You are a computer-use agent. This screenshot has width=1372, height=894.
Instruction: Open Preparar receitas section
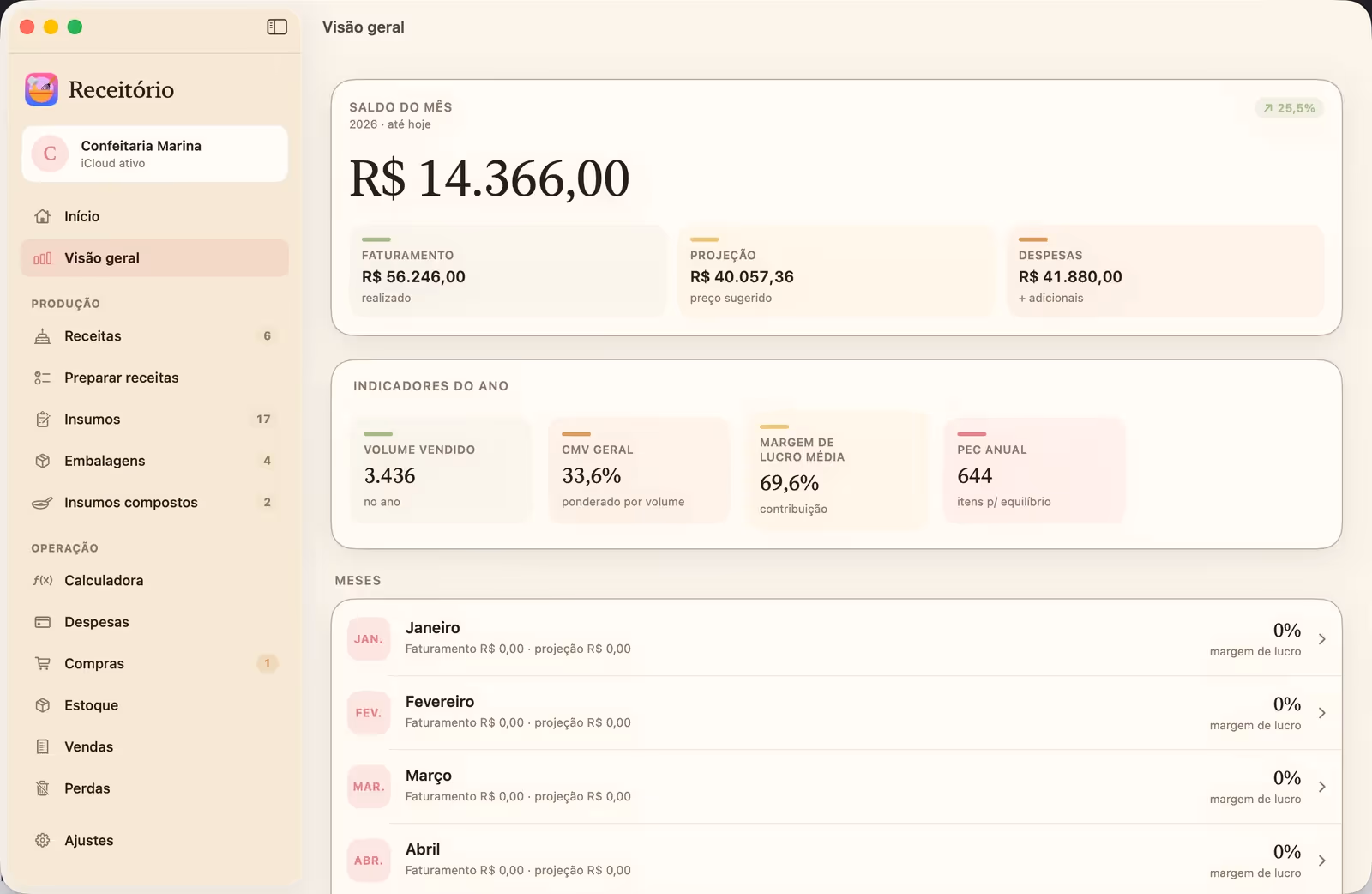point(154,378)
